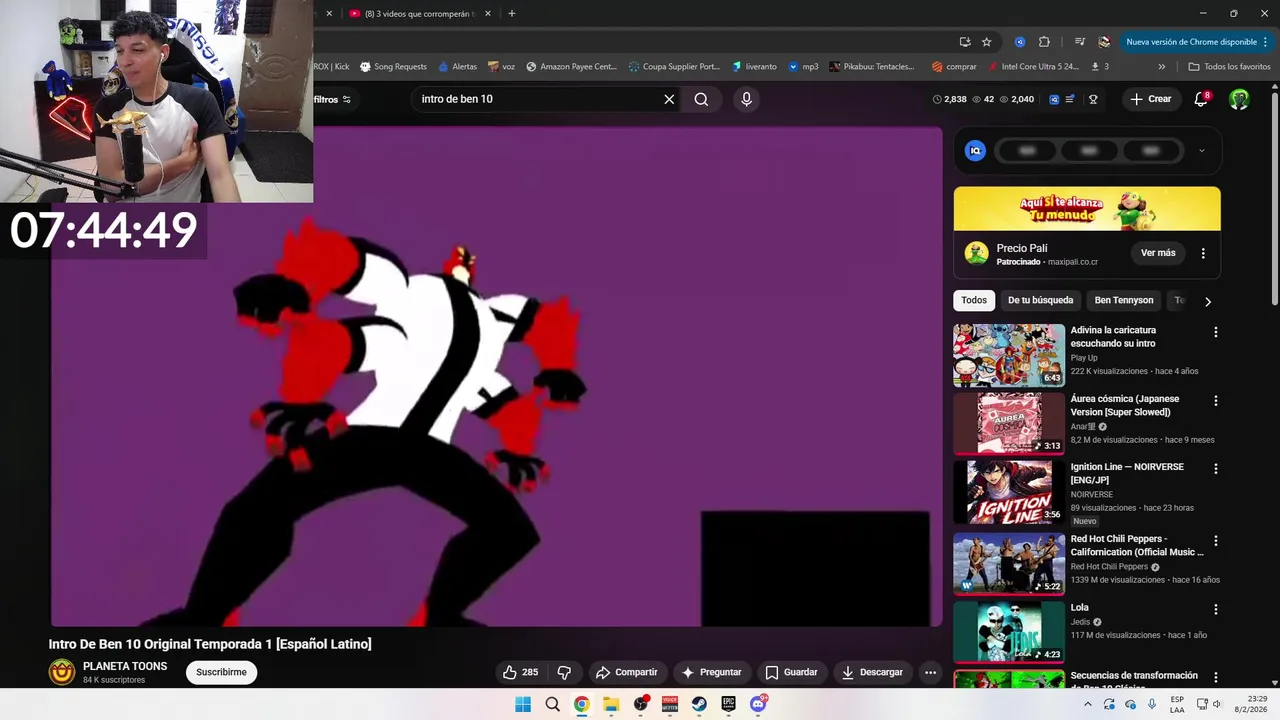Open menu for 'Californication' video

(1216, 541)
